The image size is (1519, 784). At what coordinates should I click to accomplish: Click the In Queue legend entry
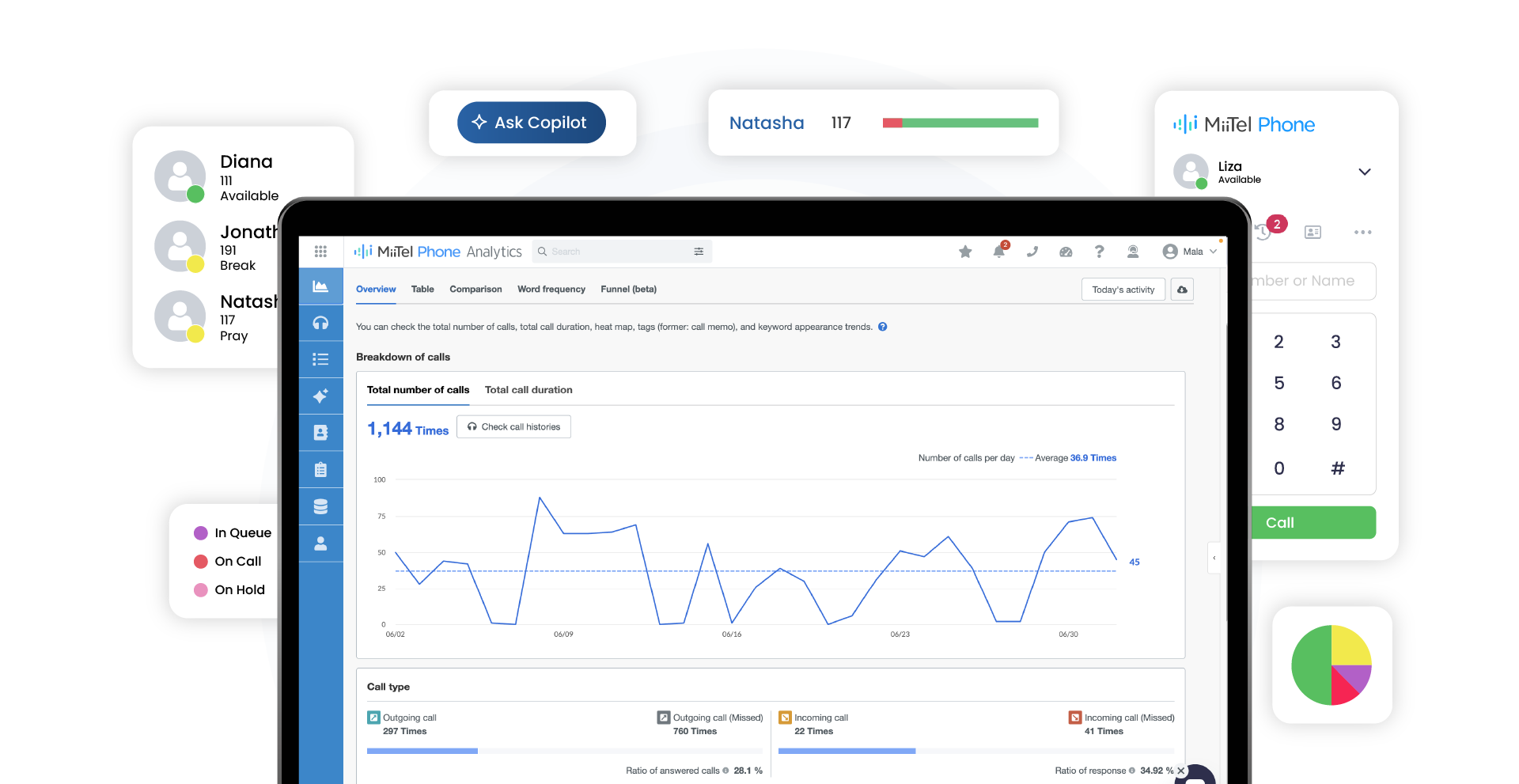pyautogui.click(x=233, y=533)
